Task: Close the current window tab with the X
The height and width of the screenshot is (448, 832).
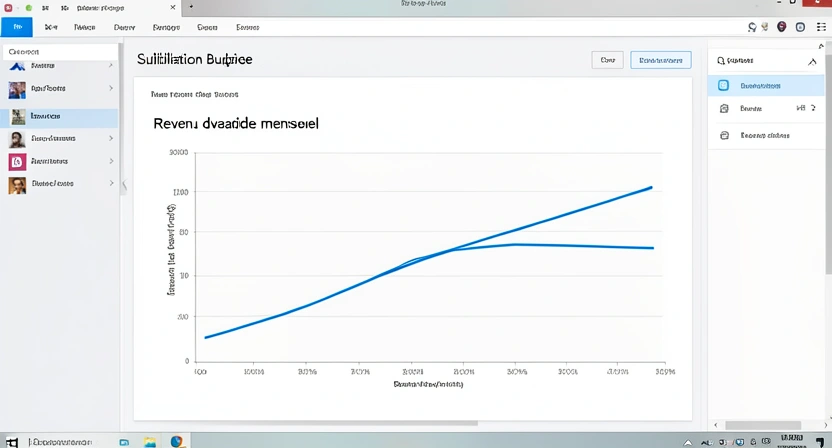Action: [x=172, y=7]
